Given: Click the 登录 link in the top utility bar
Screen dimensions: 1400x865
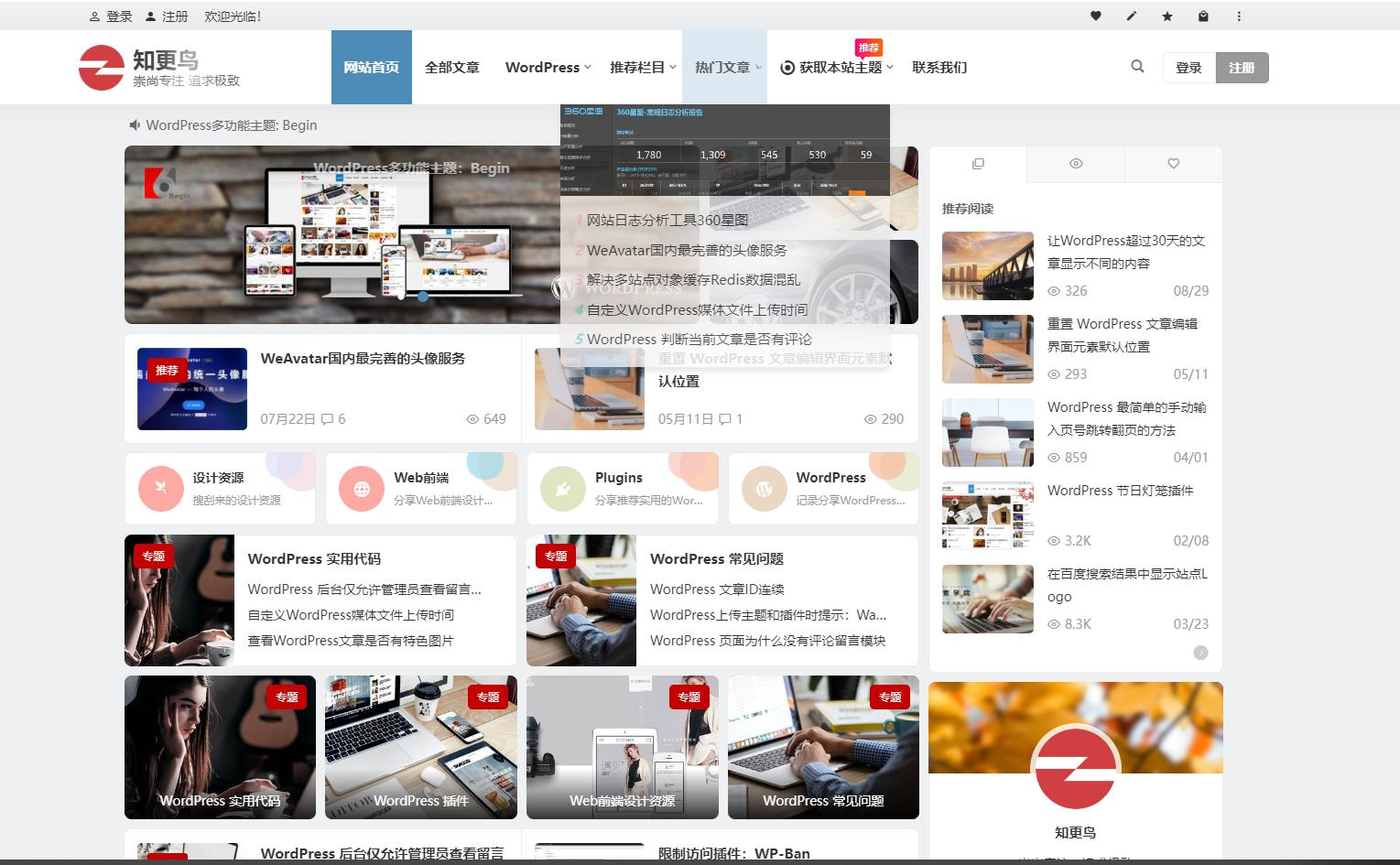Looking at the screenshot, I should (112, 16).
